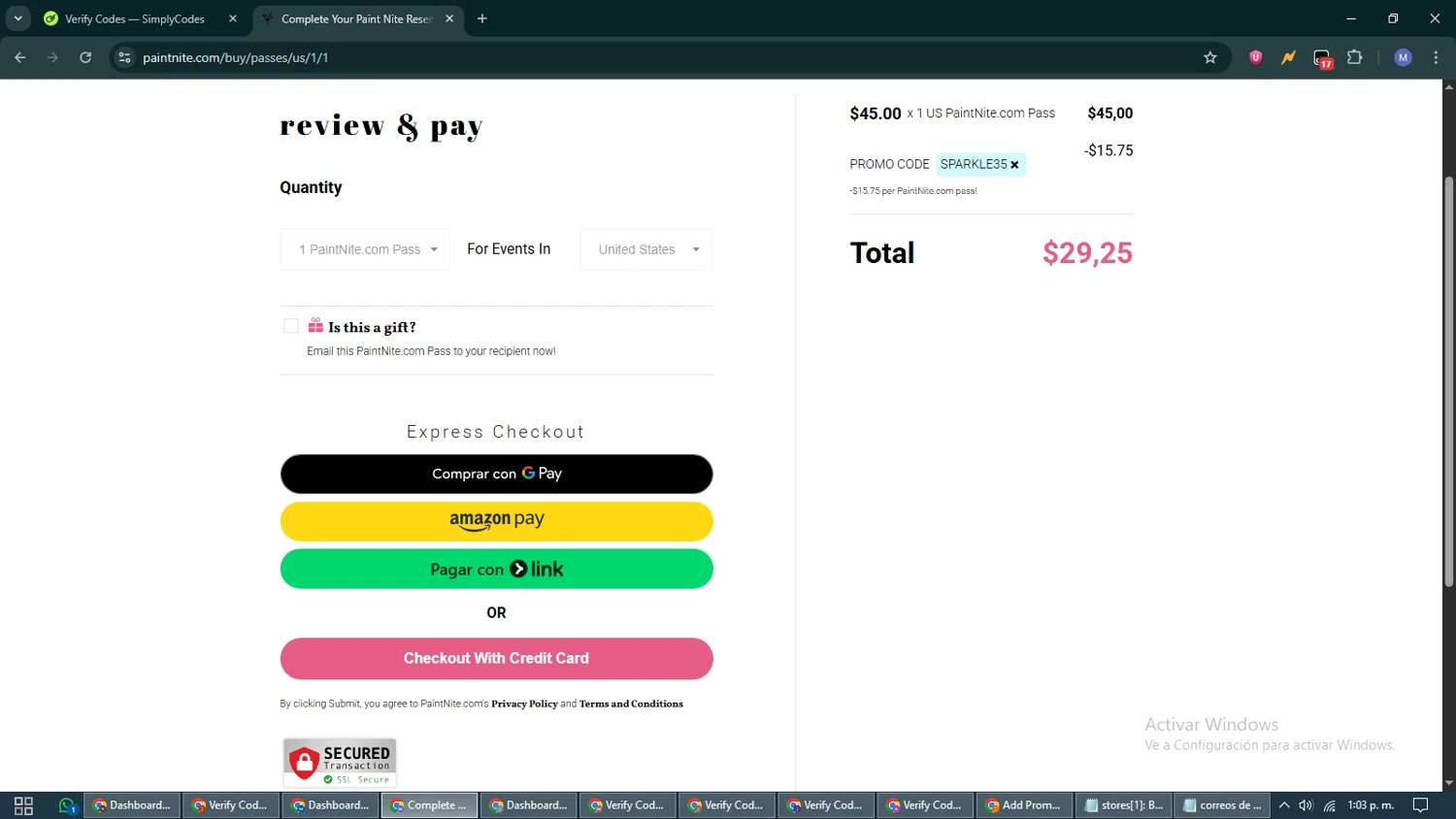Click the clock showing 1:03 p. m.

1371,805
